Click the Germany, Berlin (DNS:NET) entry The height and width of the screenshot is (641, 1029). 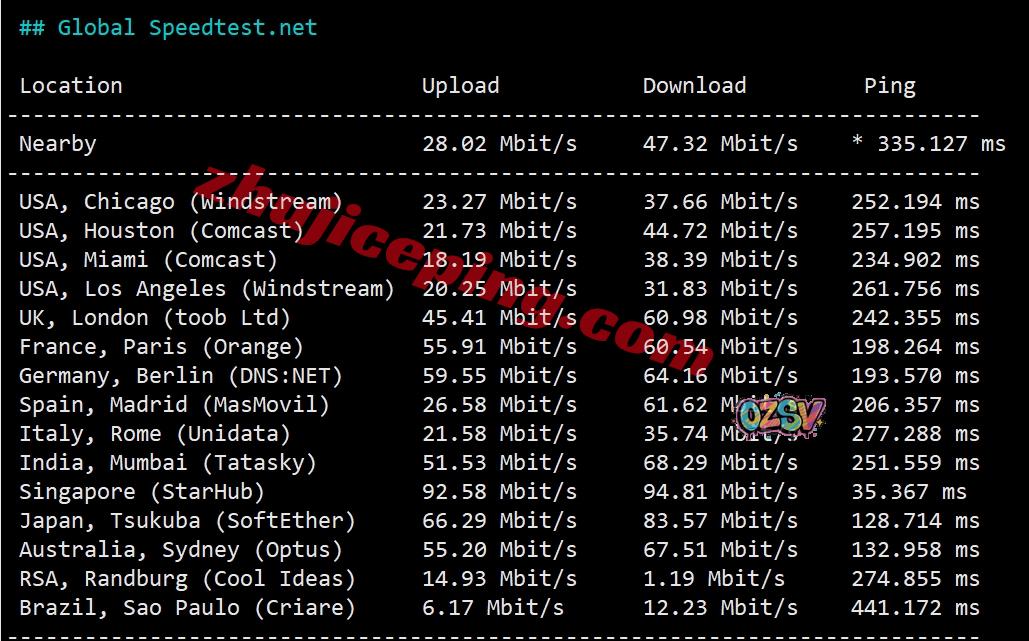[x=180, y=375]
